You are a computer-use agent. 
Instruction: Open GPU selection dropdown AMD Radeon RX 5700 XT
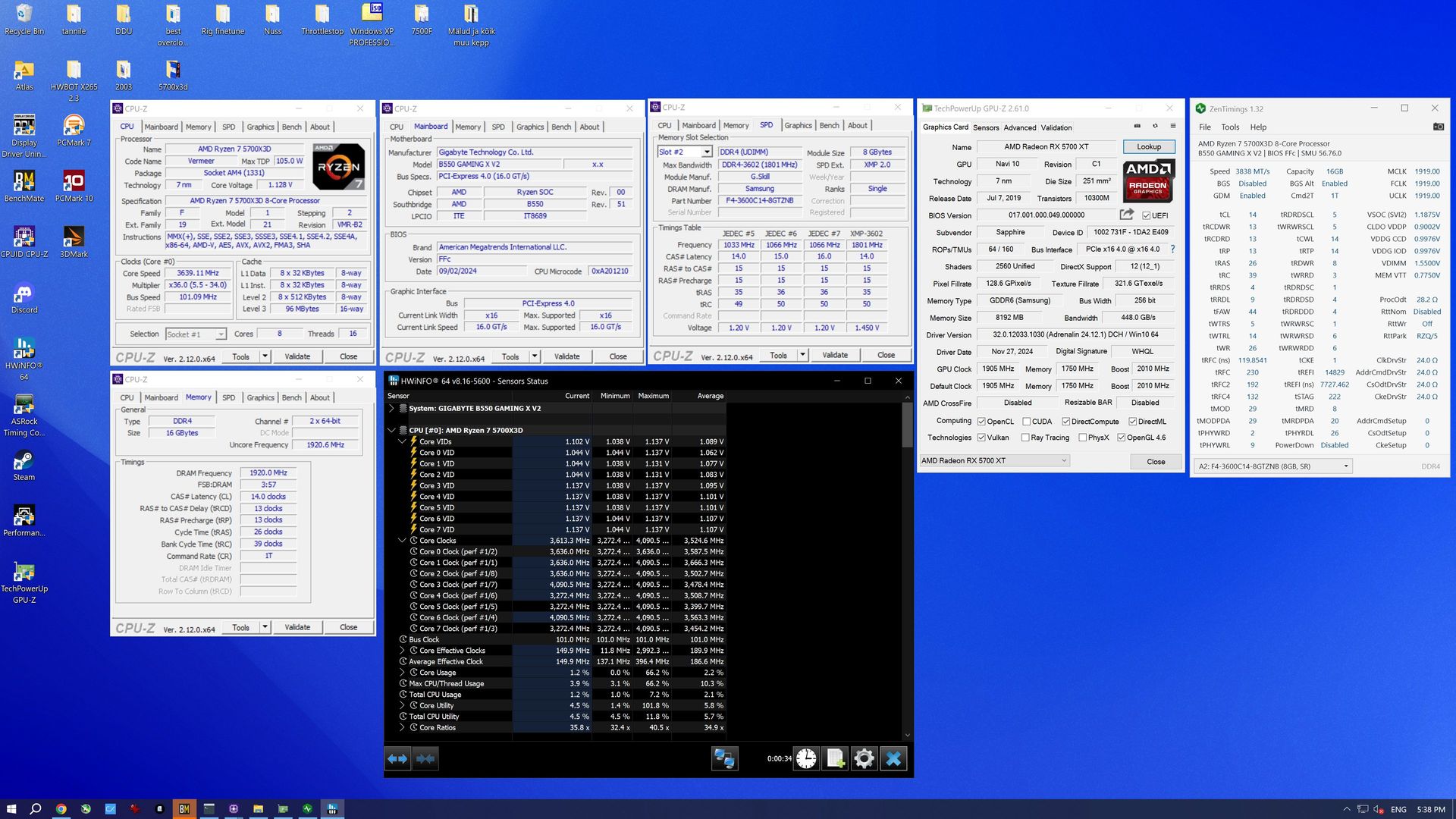(x=994, y=460)
